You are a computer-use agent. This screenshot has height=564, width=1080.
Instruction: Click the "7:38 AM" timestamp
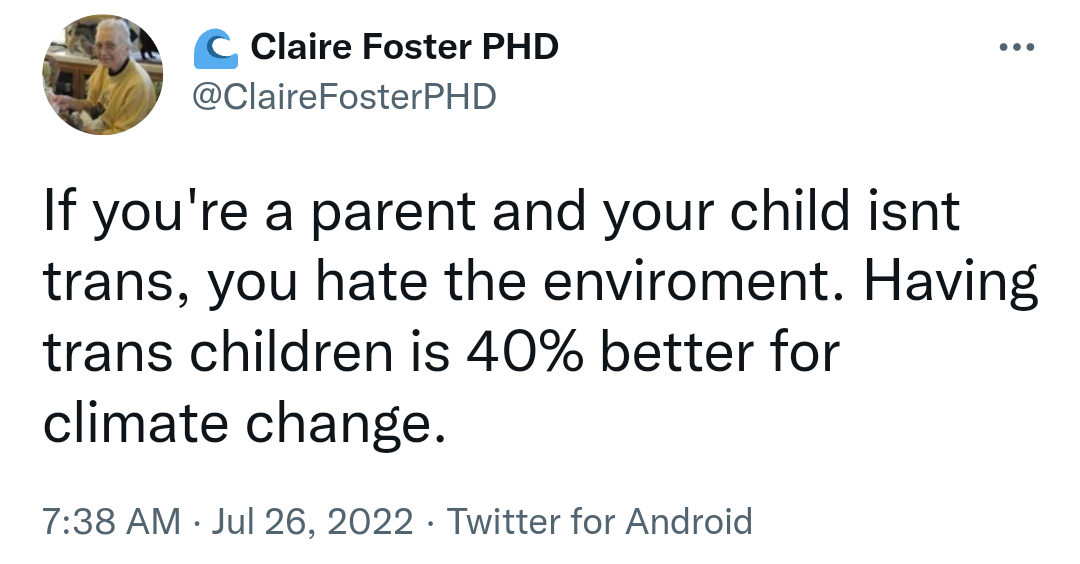tap(111, 522)
